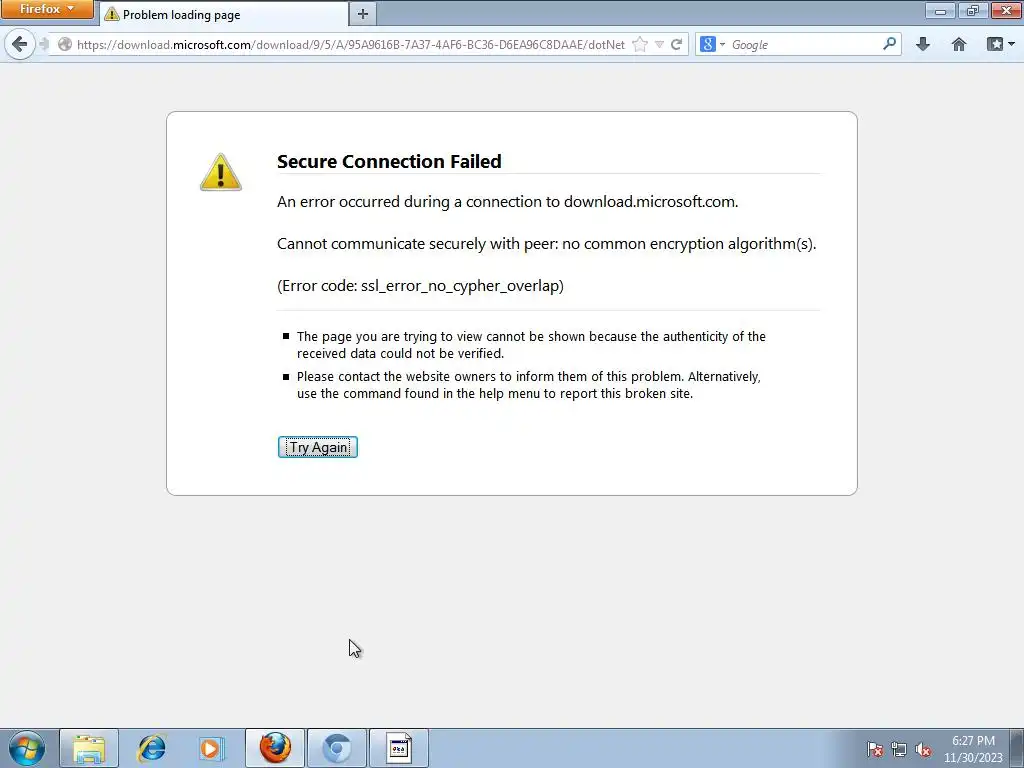Open the clock showing 6:27 PM
Viewport: 1024px width, 768px height.
tap(973, 749)
